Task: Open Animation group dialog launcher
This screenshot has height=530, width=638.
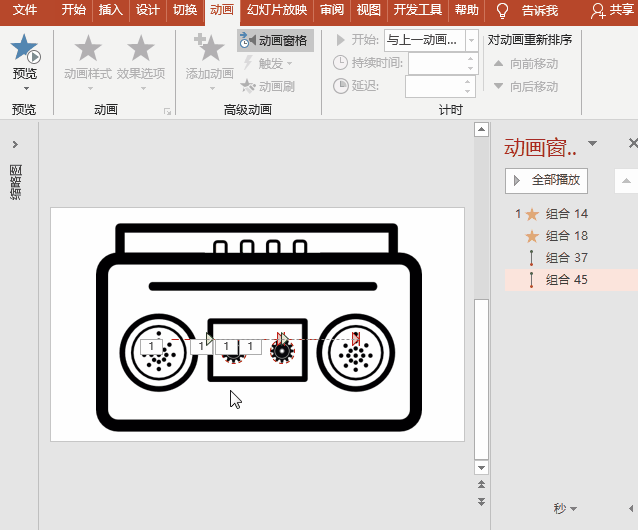Action: point(167,111)
